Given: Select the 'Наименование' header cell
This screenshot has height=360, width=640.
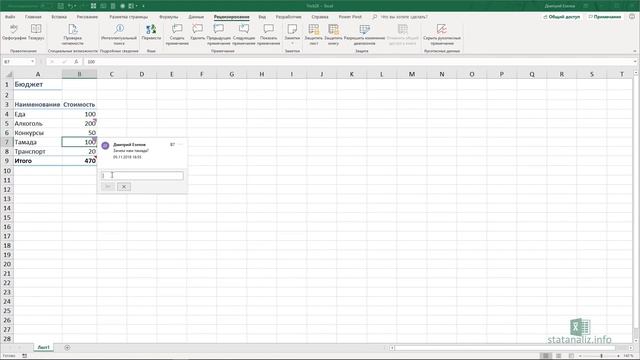Looking at the screenshot, I should [x=38, y=104].
